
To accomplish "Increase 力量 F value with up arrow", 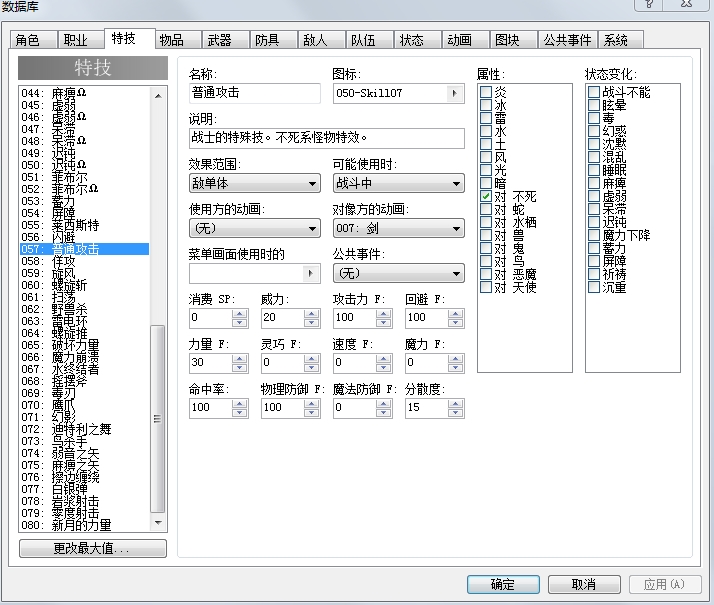I will click(240, 358).
